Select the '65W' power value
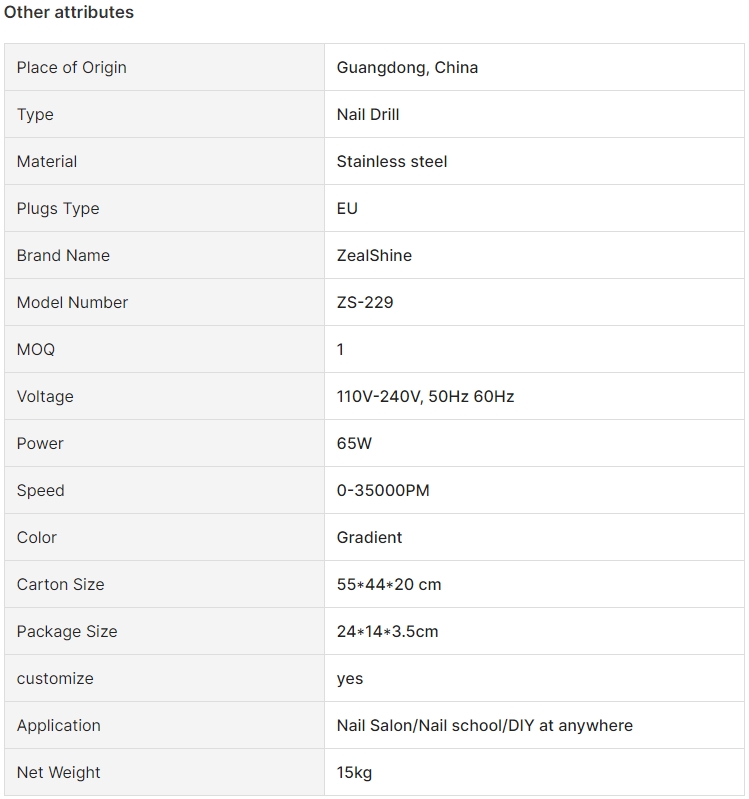 pos(354,444)
